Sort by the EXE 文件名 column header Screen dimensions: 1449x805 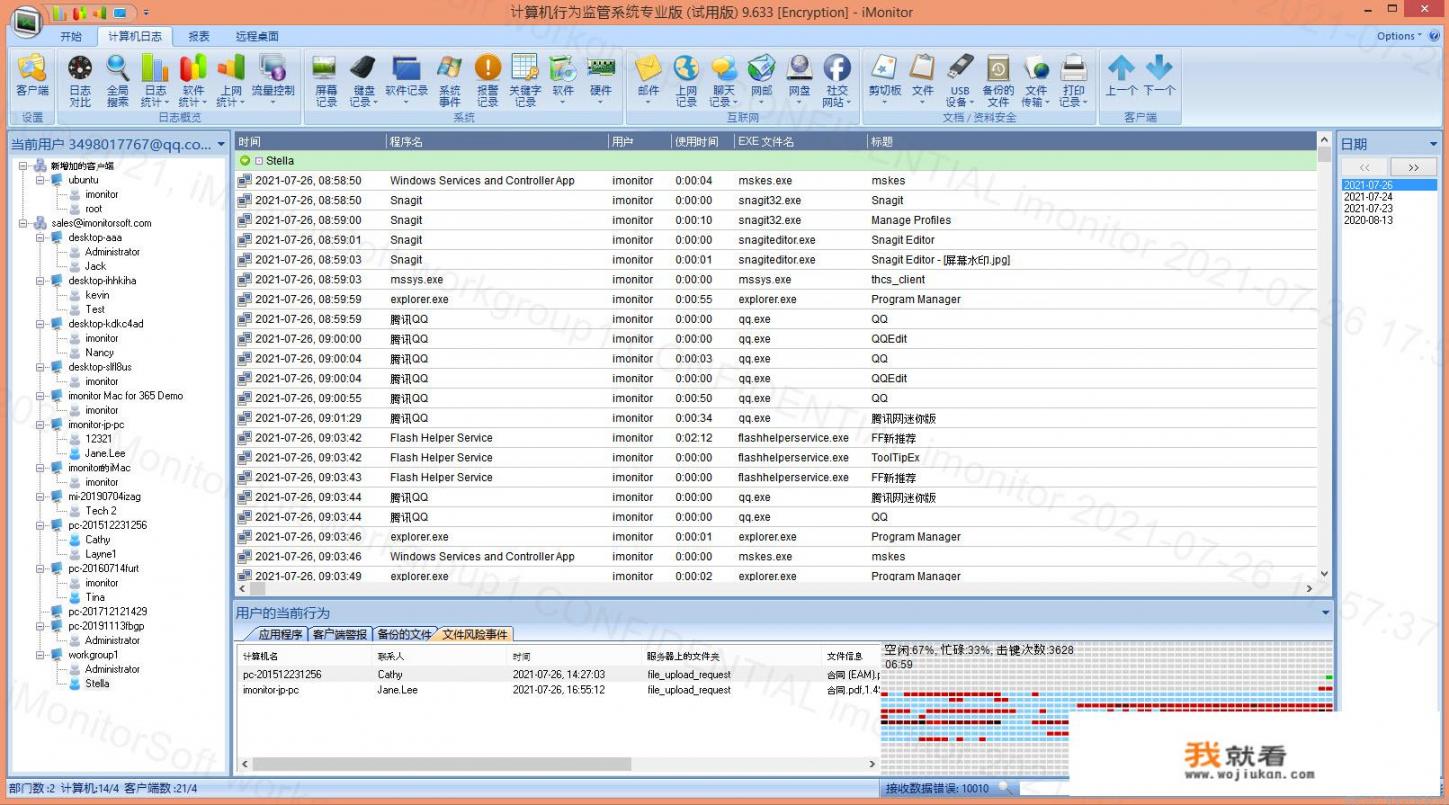[x=800, y=142]
